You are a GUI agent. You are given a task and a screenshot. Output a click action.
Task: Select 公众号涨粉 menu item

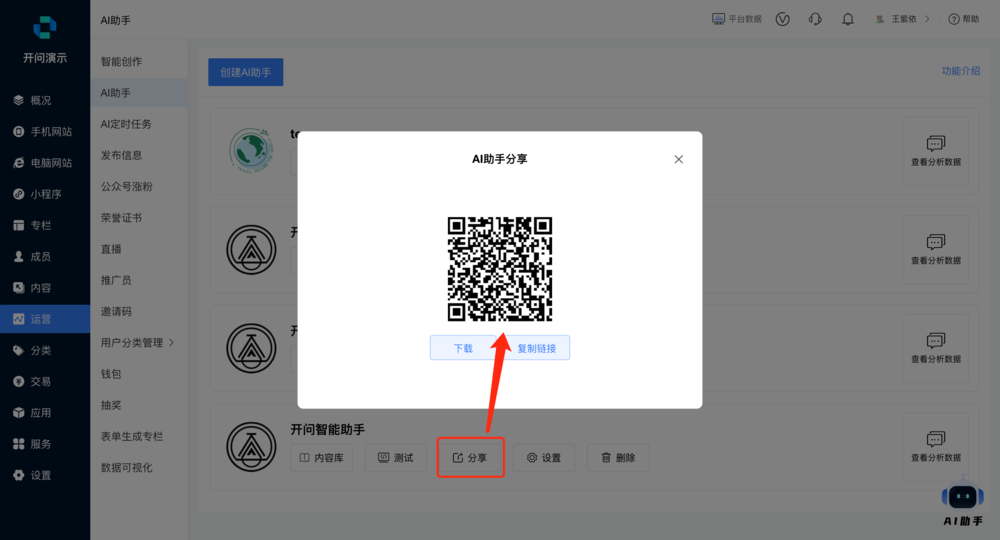pyautogui.click(x=138, y=186)
